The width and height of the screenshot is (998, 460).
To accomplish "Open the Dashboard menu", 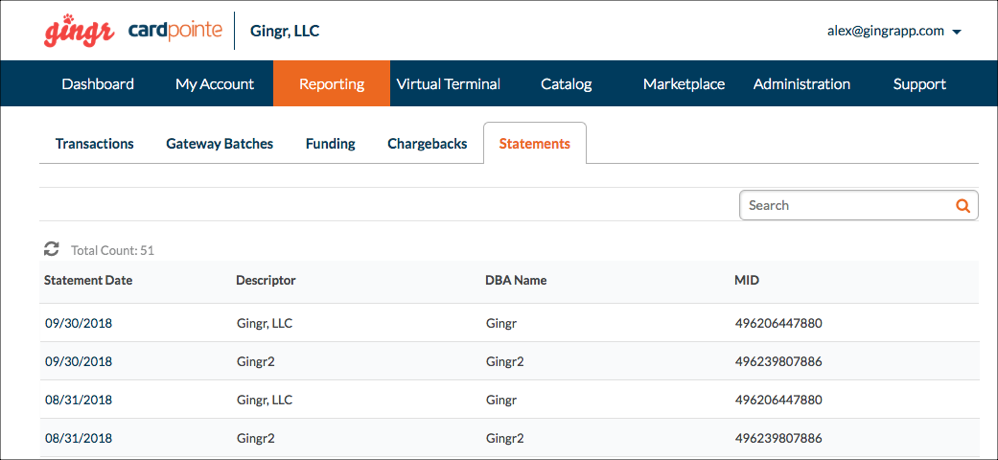I will (97, 84).
